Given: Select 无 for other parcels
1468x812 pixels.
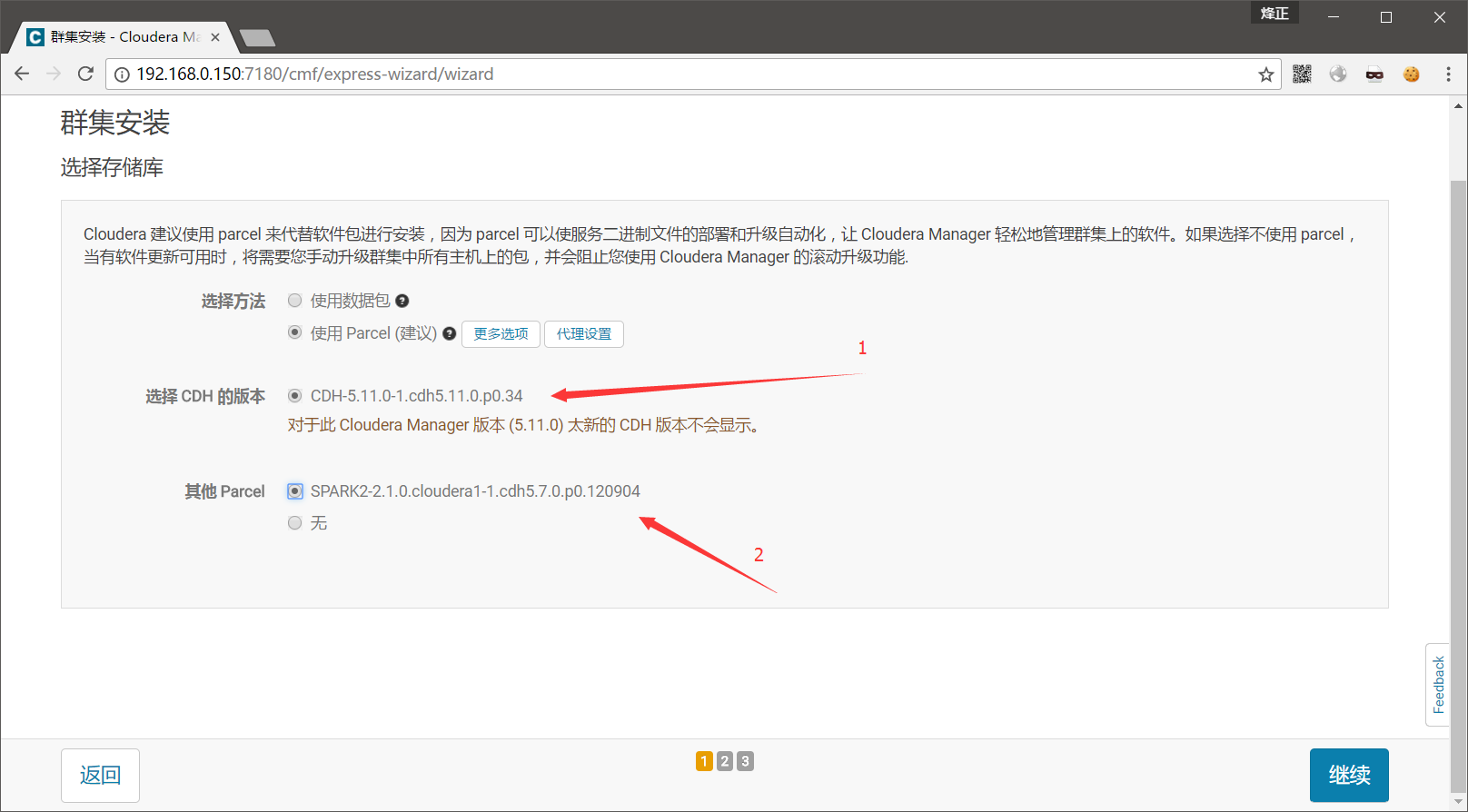Looking at the screenshot, I should [x=294, y=522].
